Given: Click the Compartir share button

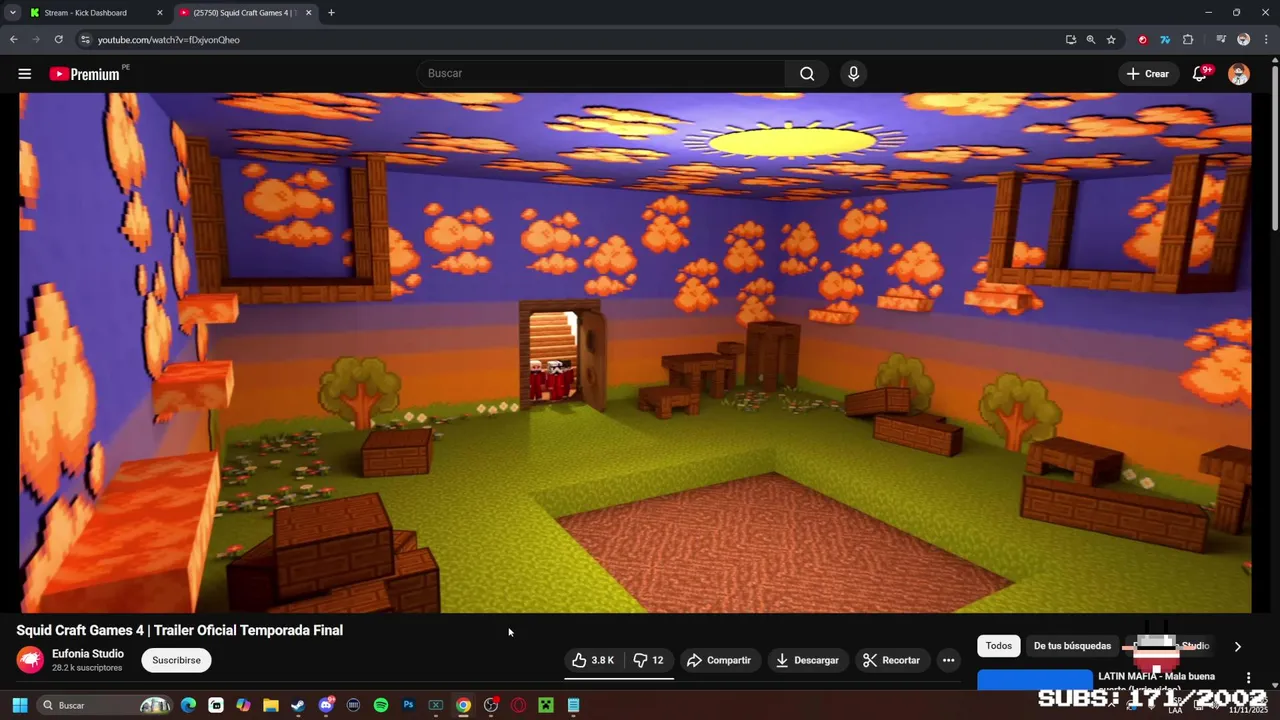Looking at the screenshot, I should pyautogui.click(x=719, y=661).
